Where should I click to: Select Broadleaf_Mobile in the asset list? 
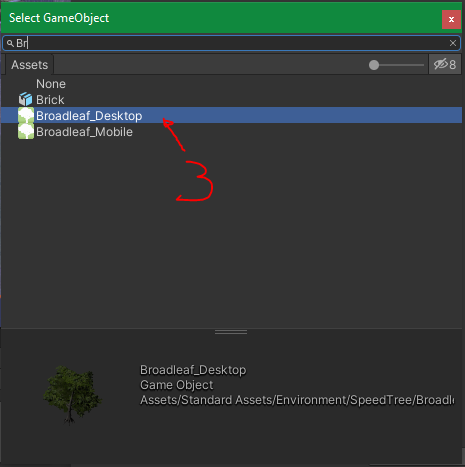tap(231, 132)
